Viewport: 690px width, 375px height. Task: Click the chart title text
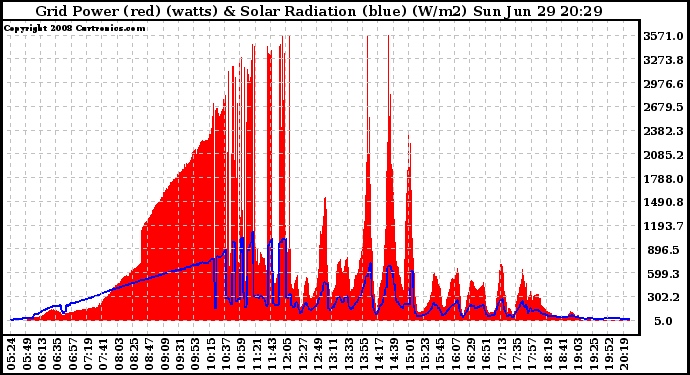coord(319,11)
